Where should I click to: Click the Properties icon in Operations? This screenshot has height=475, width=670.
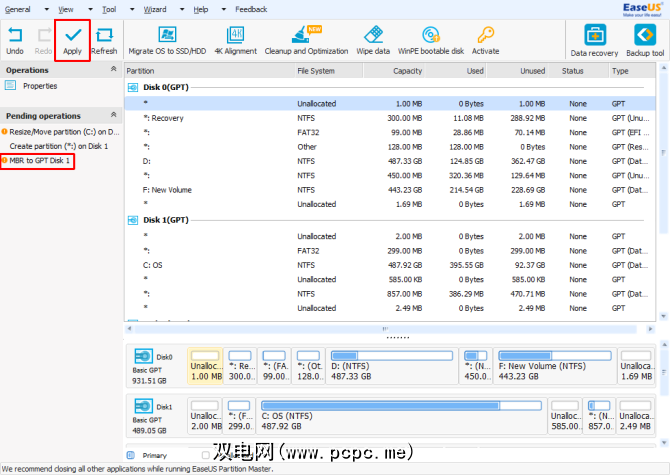[x=10, y=85]
